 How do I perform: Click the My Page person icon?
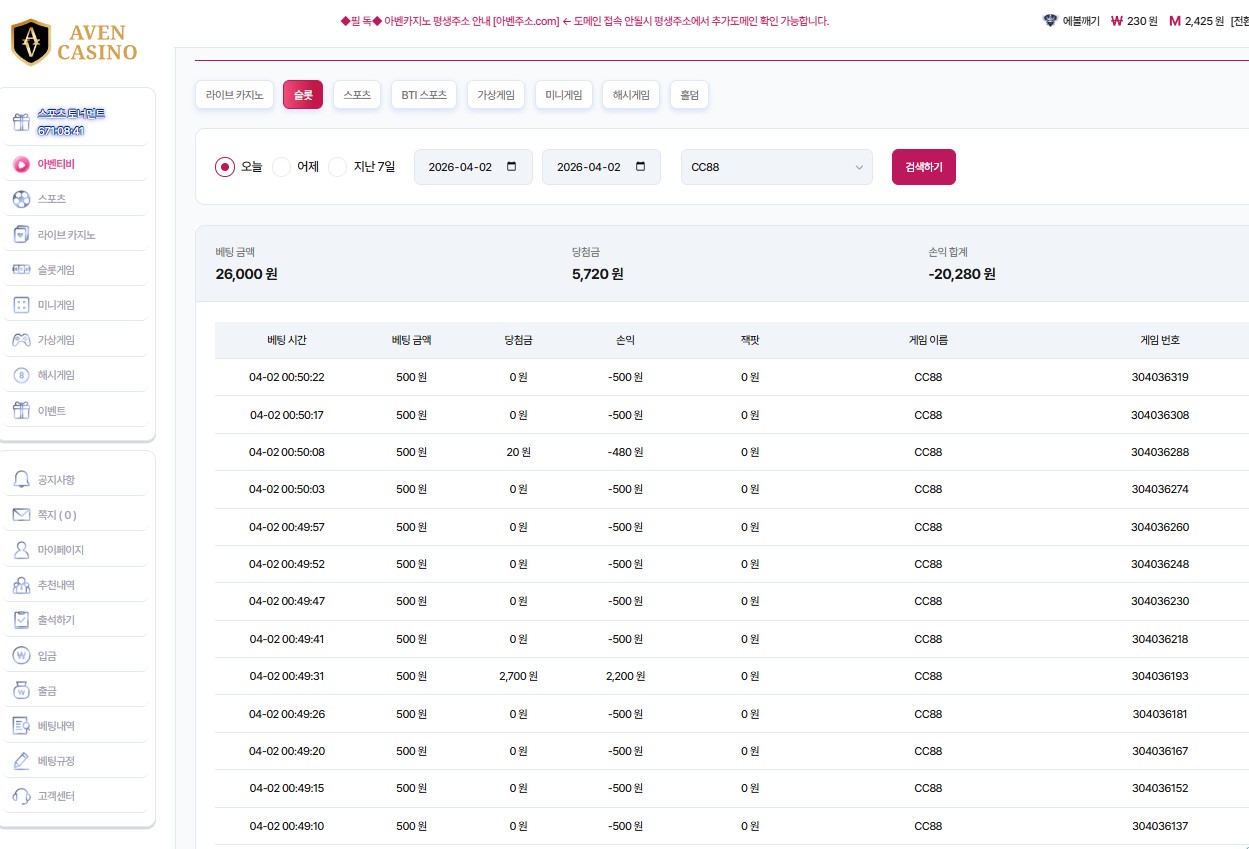tap(21, 550)
